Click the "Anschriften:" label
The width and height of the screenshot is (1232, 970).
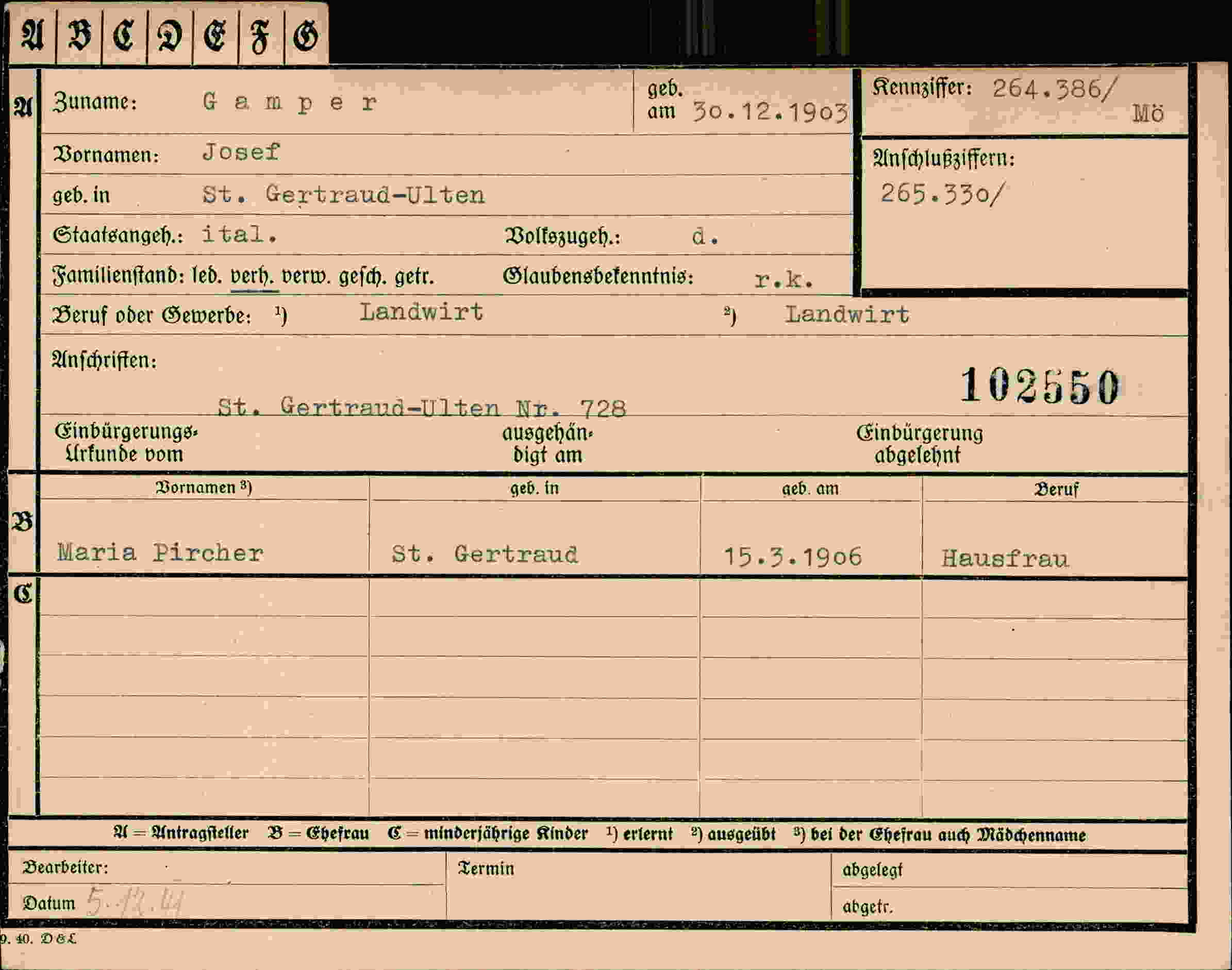tap(104, 360)
